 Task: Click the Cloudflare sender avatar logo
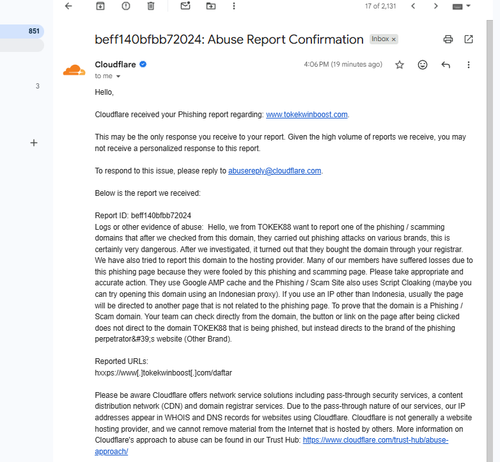(74, 70)
